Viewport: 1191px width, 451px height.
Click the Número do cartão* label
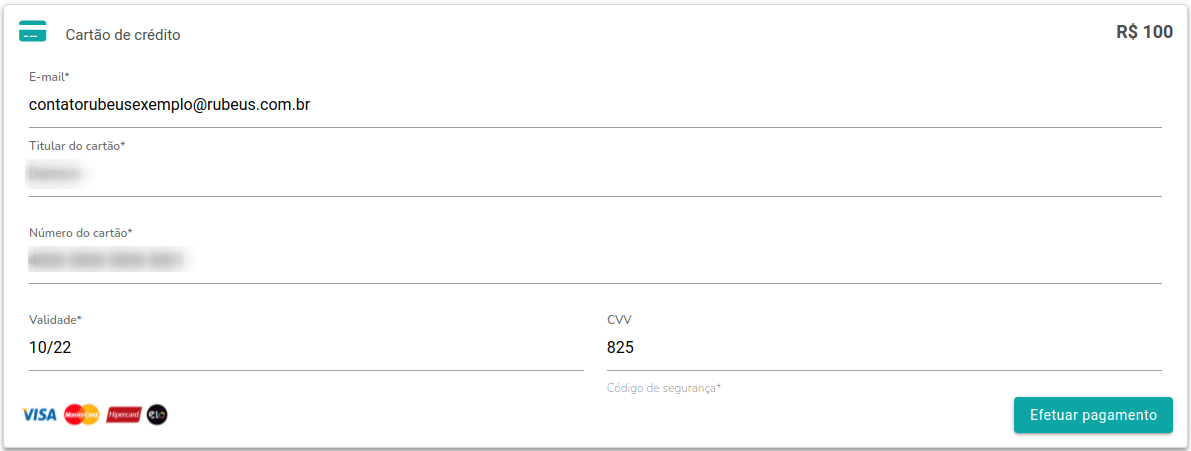coord(81,232)
